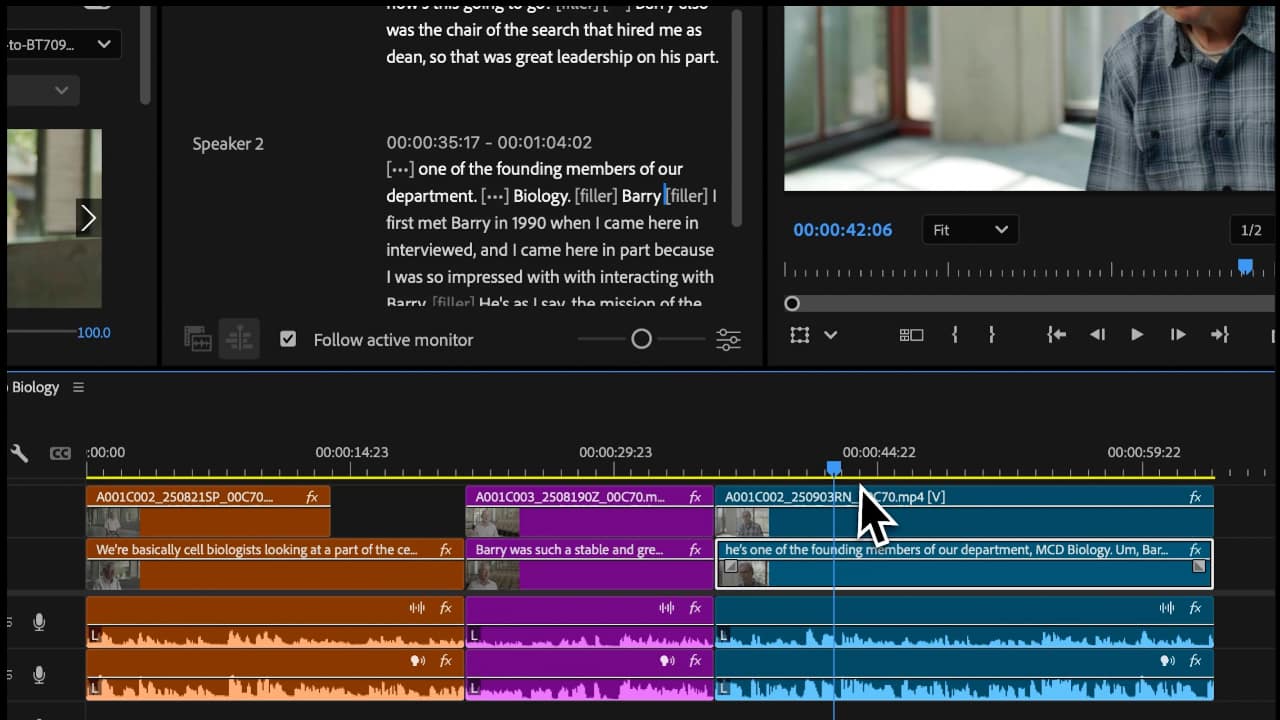
Task: Open the to-BT709 dropdown
Action: tap(62, 44)
